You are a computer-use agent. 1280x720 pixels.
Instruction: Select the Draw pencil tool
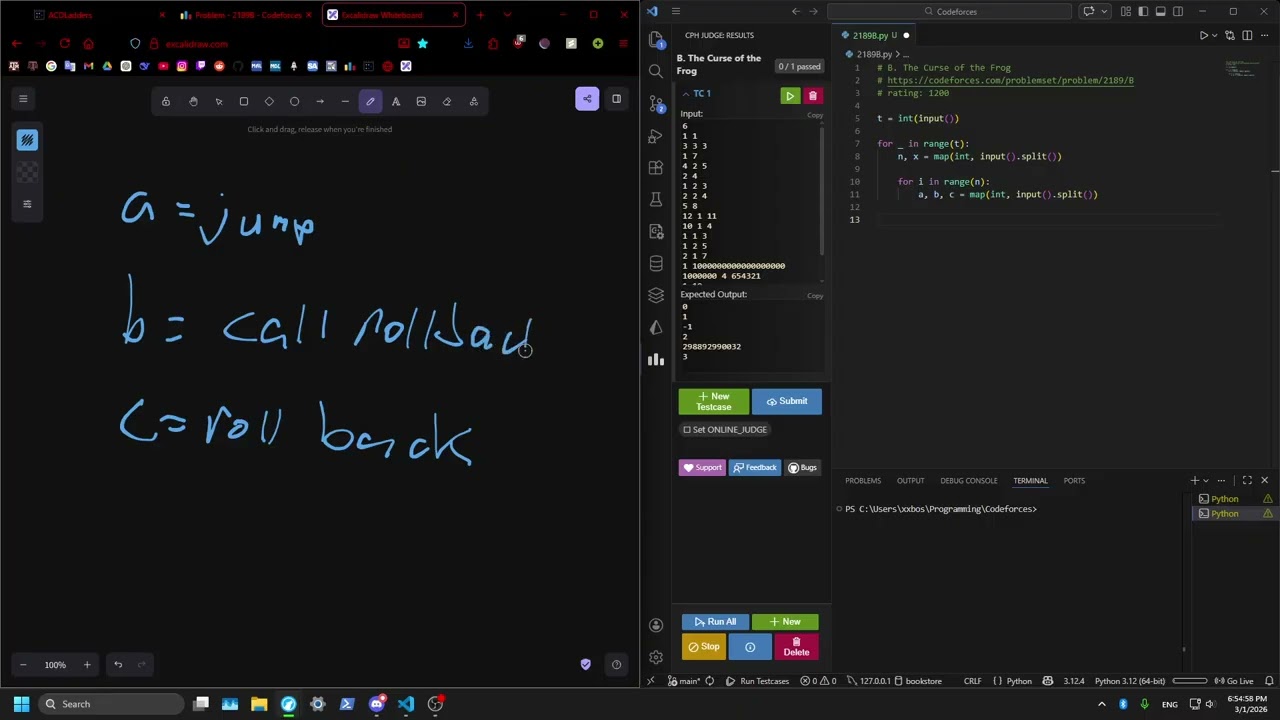[x=370, y=101]
